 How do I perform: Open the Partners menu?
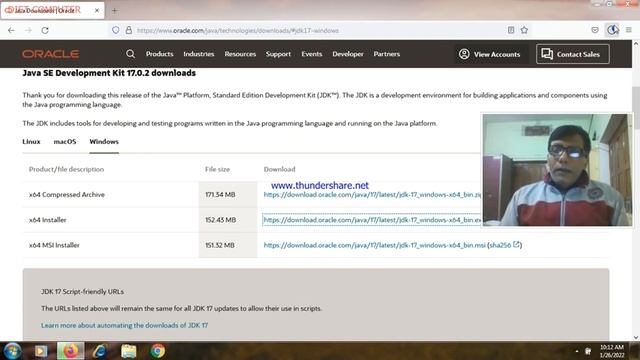(x=387, y=54)
